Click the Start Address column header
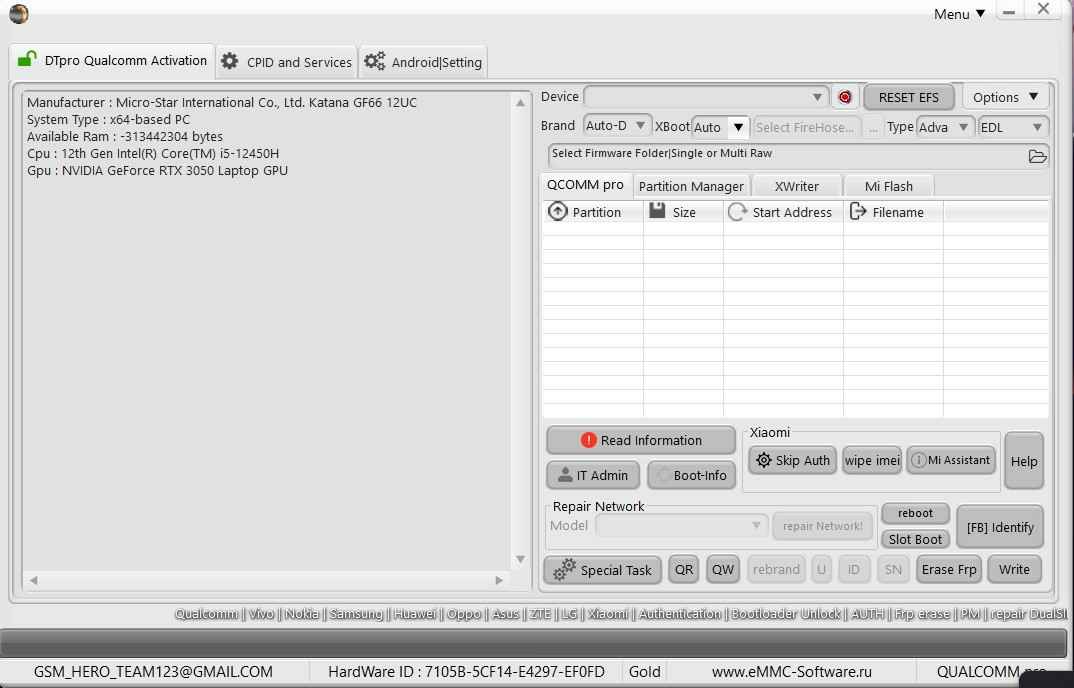 tap(783, 212)
